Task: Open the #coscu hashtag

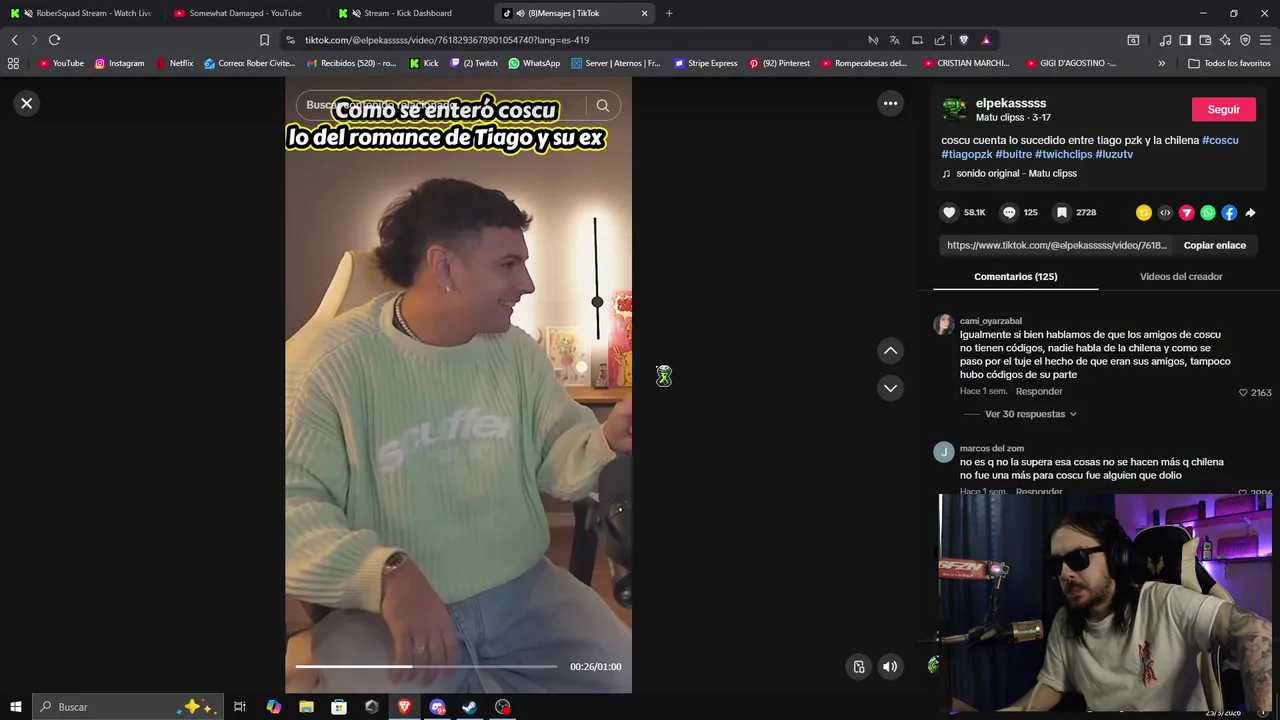Action: tap(1220, 140)
